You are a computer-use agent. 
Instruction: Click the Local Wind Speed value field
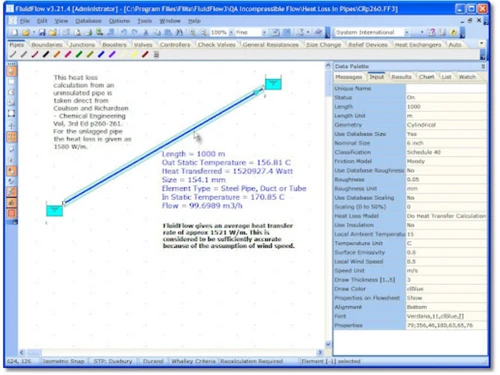tap(446, 262)
